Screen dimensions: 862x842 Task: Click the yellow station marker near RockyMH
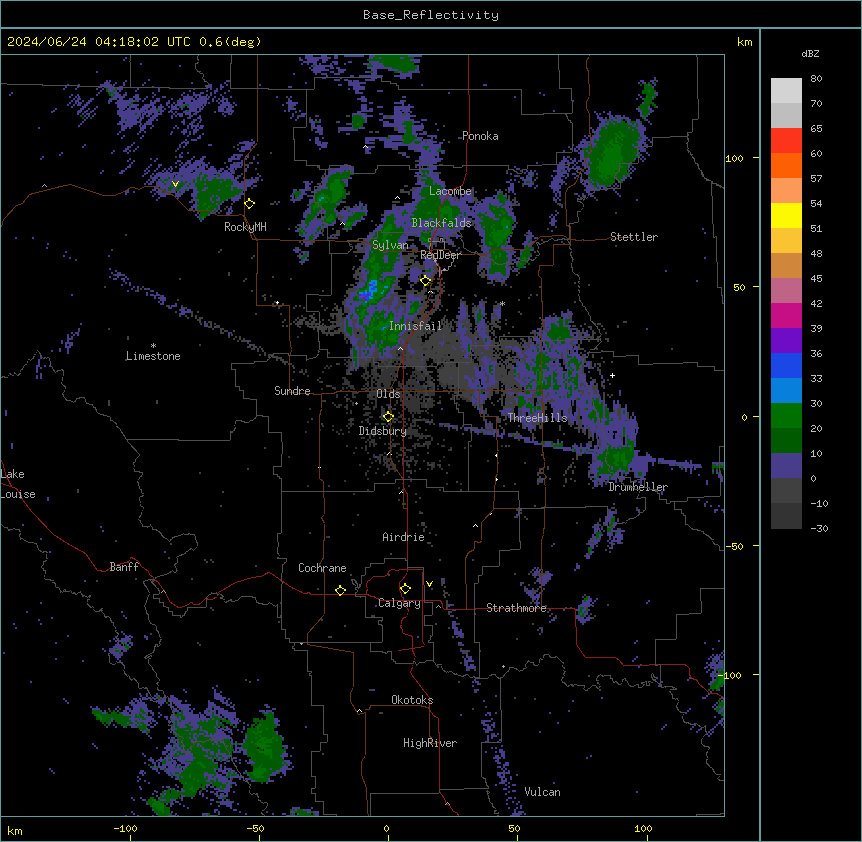(250, 203)
